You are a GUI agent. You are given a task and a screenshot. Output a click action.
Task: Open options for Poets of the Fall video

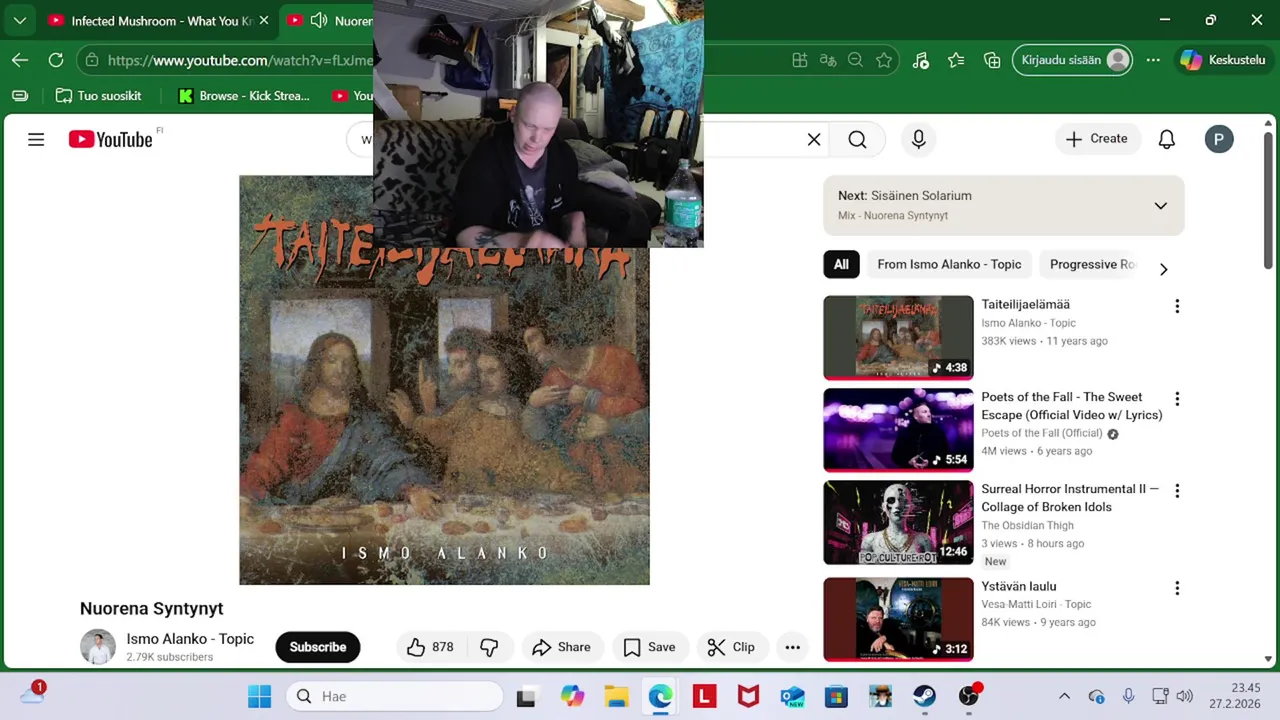1177,399
